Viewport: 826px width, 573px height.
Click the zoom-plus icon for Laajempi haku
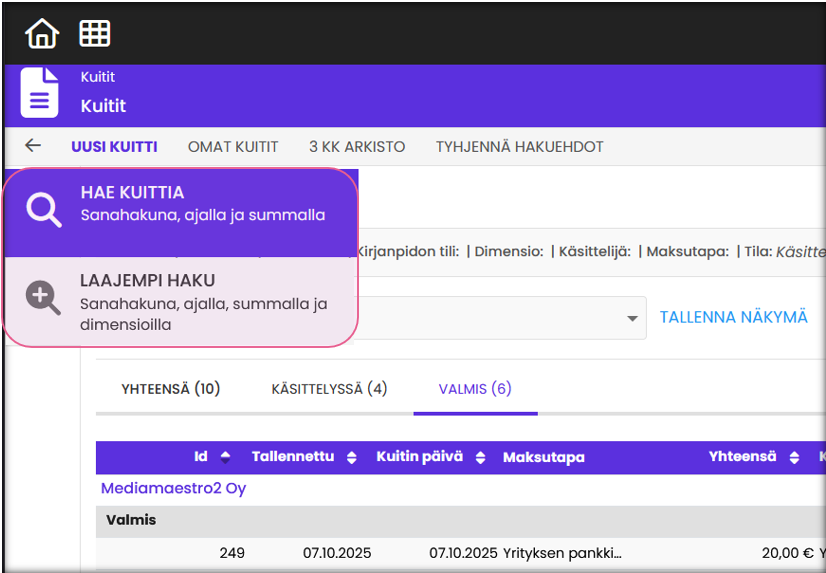[x=44, y=298]
